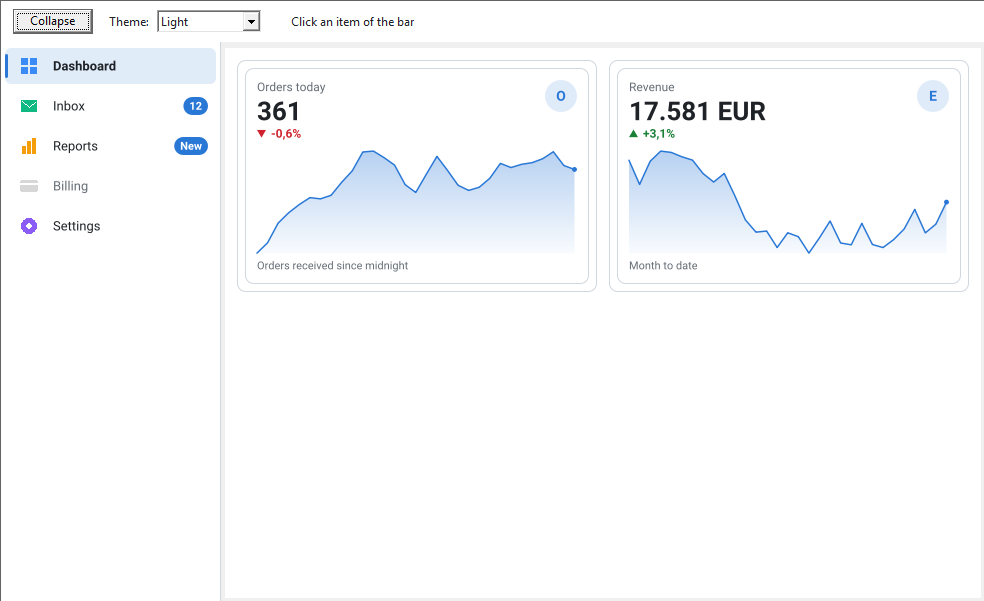Click the Dashboard grid icon
This screenshot has height=601, width=984.
[x=29, y=66]
